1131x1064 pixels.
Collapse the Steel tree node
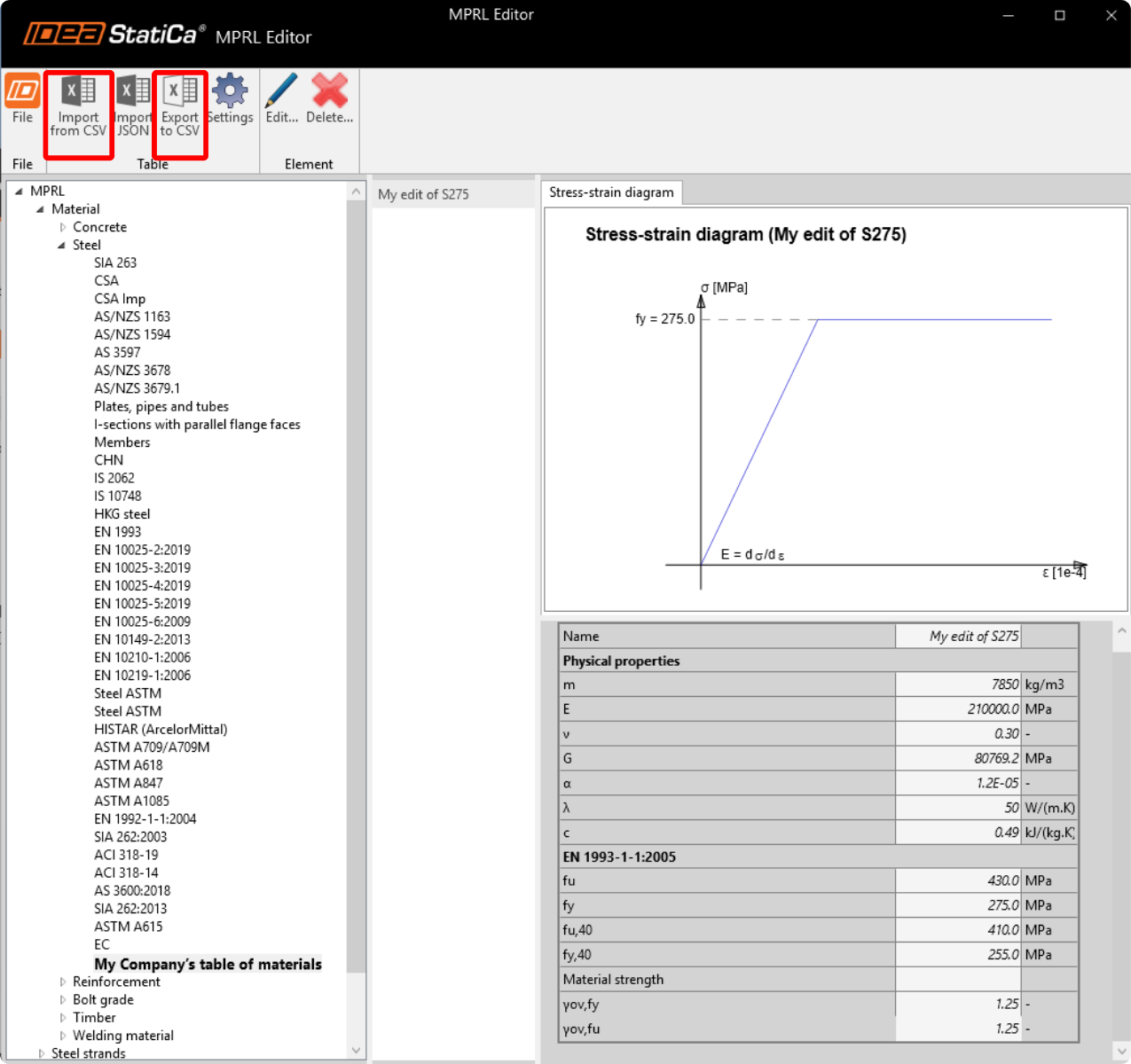(62, 245)
